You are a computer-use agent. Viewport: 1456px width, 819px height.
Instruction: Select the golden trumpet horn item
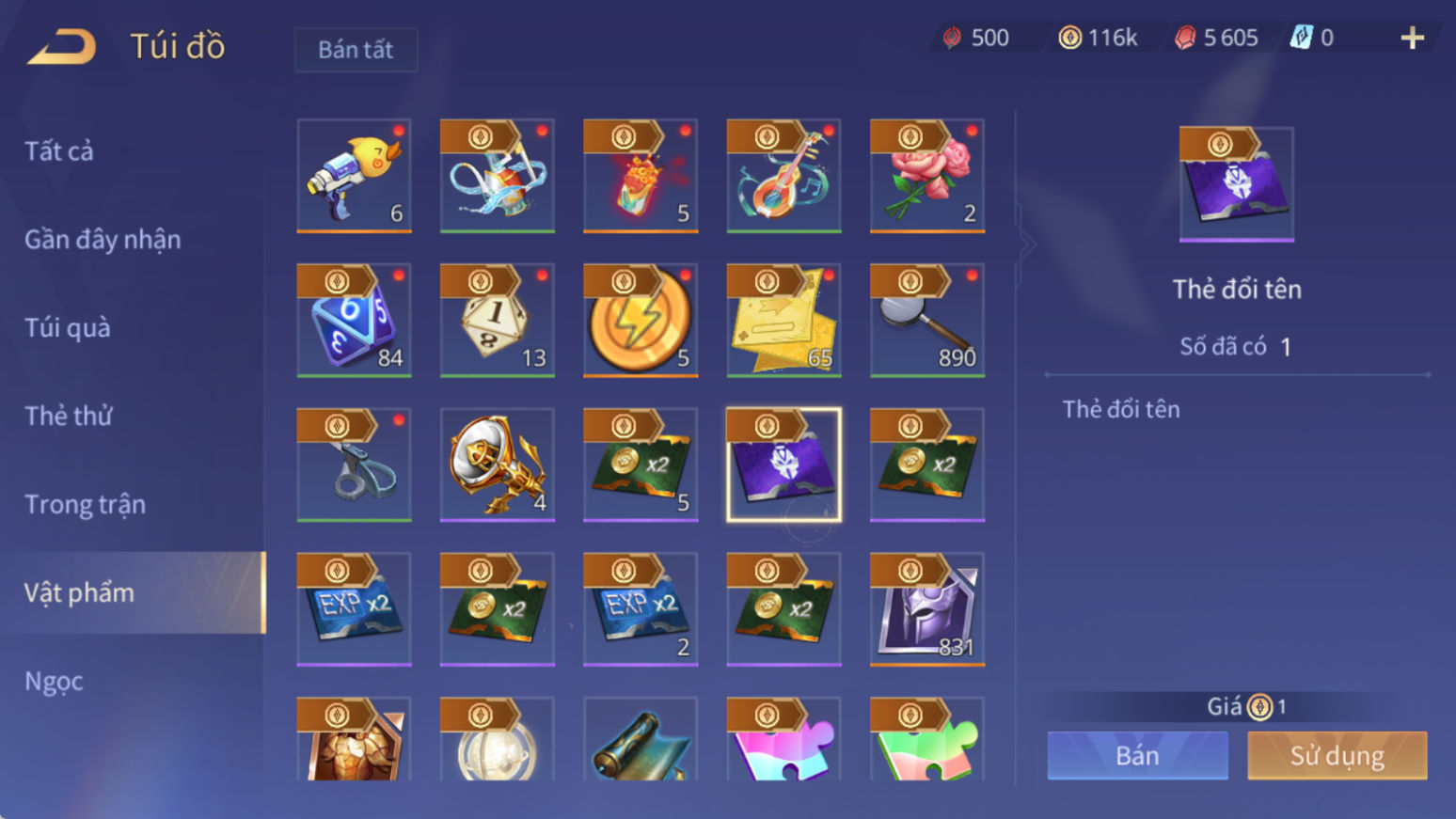497,465
